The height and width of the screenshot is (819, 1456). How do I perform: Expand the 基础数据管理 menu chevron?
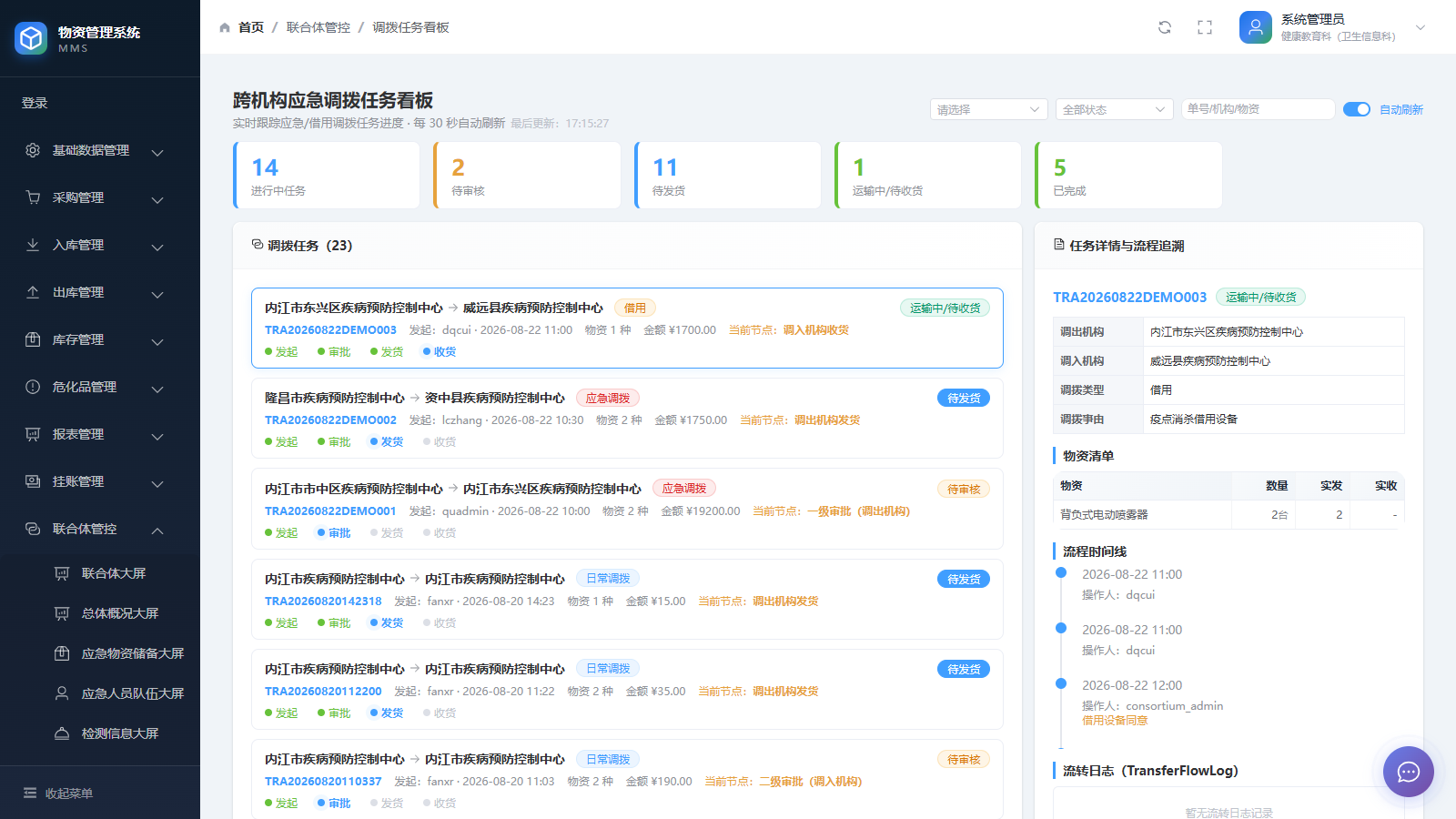(x=157, y=152)
